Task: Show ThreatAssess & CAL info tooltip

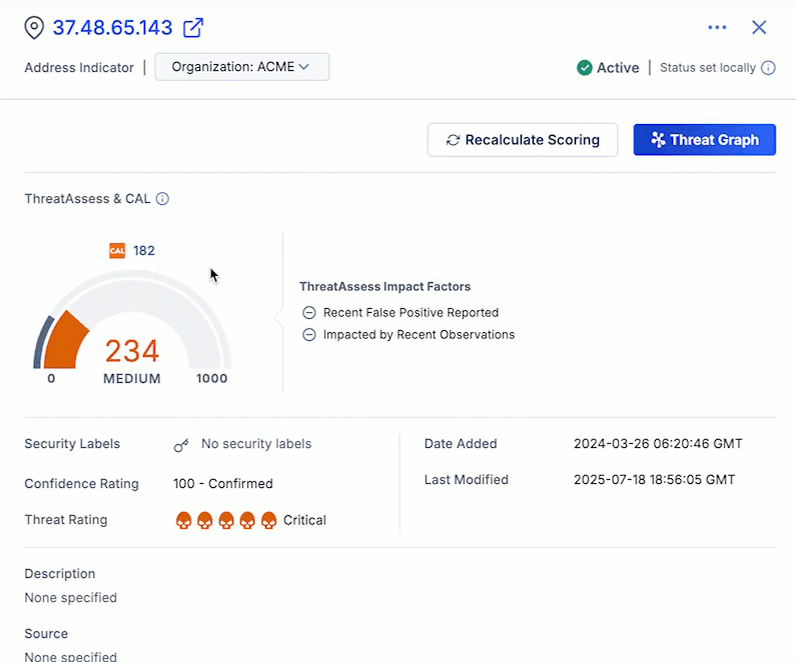Action: (x=162, y=198)
